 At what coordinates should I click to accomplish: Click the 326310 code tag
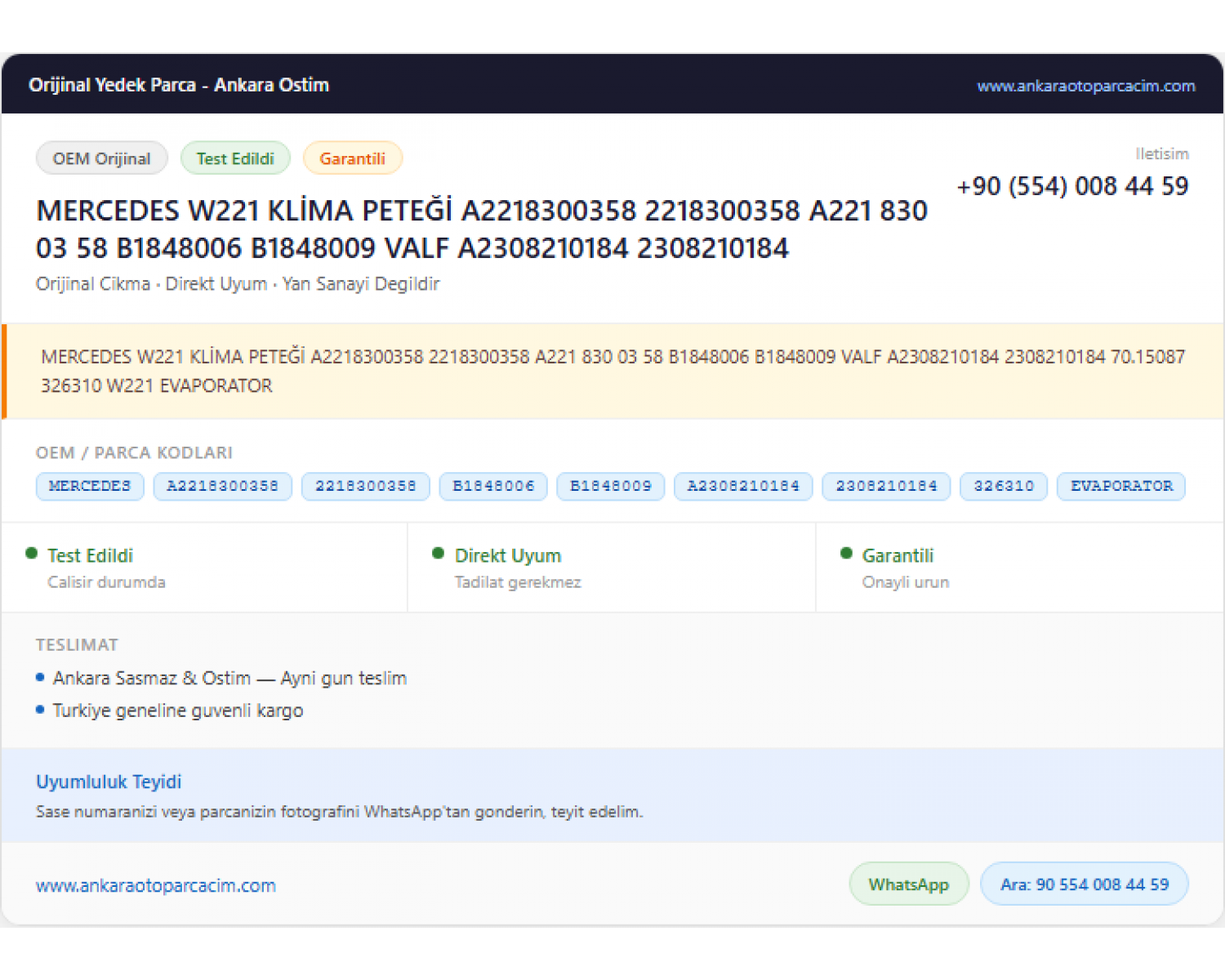pos(1004,486)
